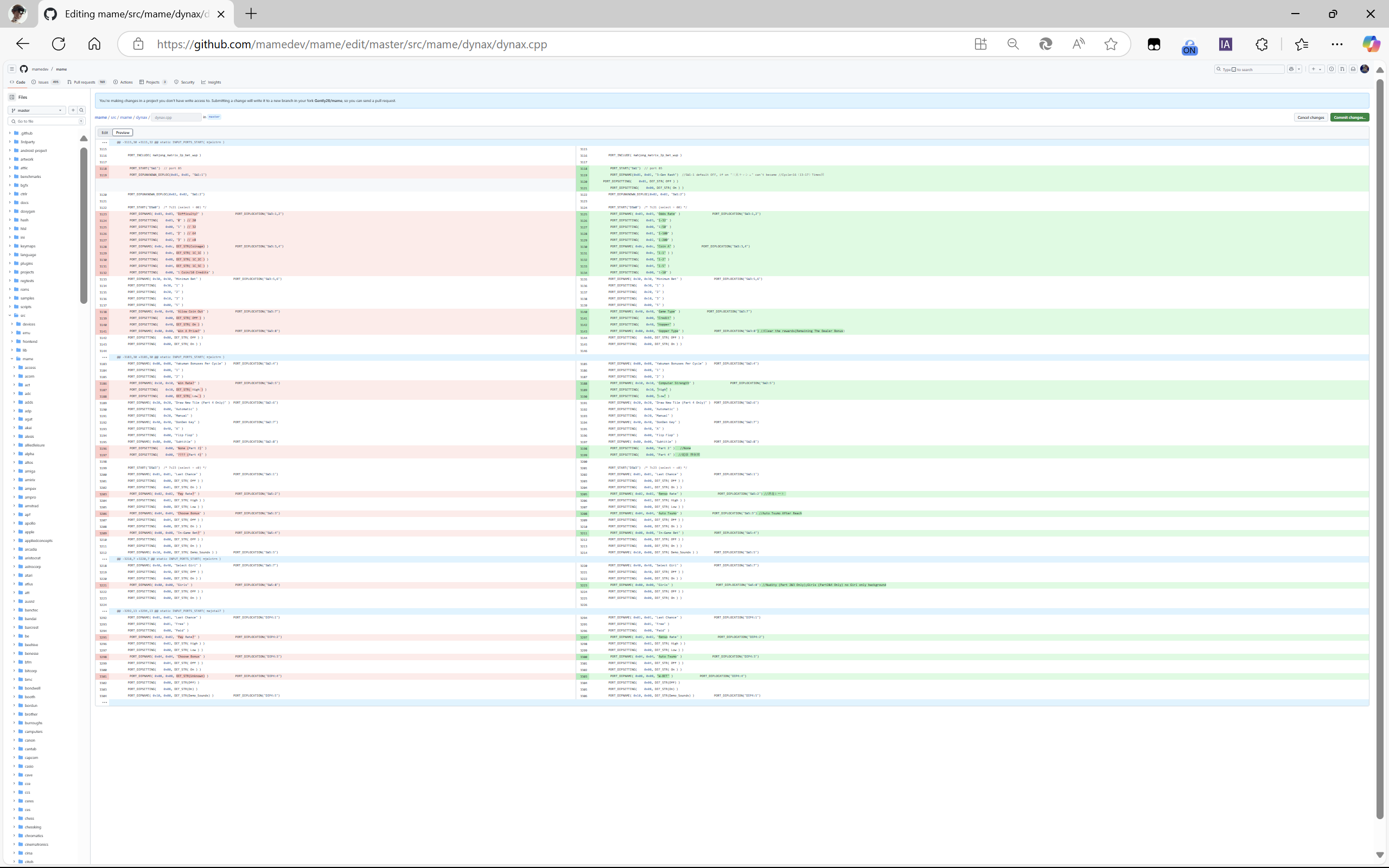This screenshot has width=1389, height=868.
Task: Open the mamedev owner link in header
Action: [x=40, y=69]
